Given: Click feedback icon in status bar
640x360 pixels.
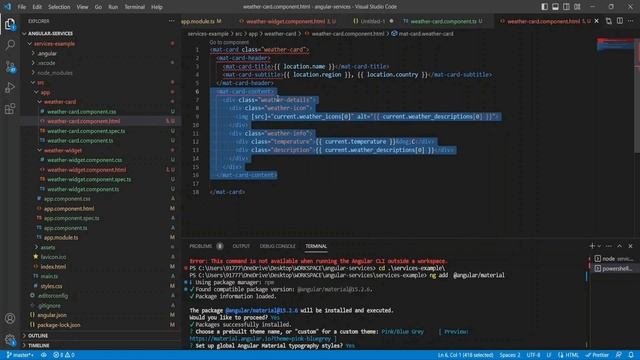Looking at the screenshot, I should click(619, 355).
